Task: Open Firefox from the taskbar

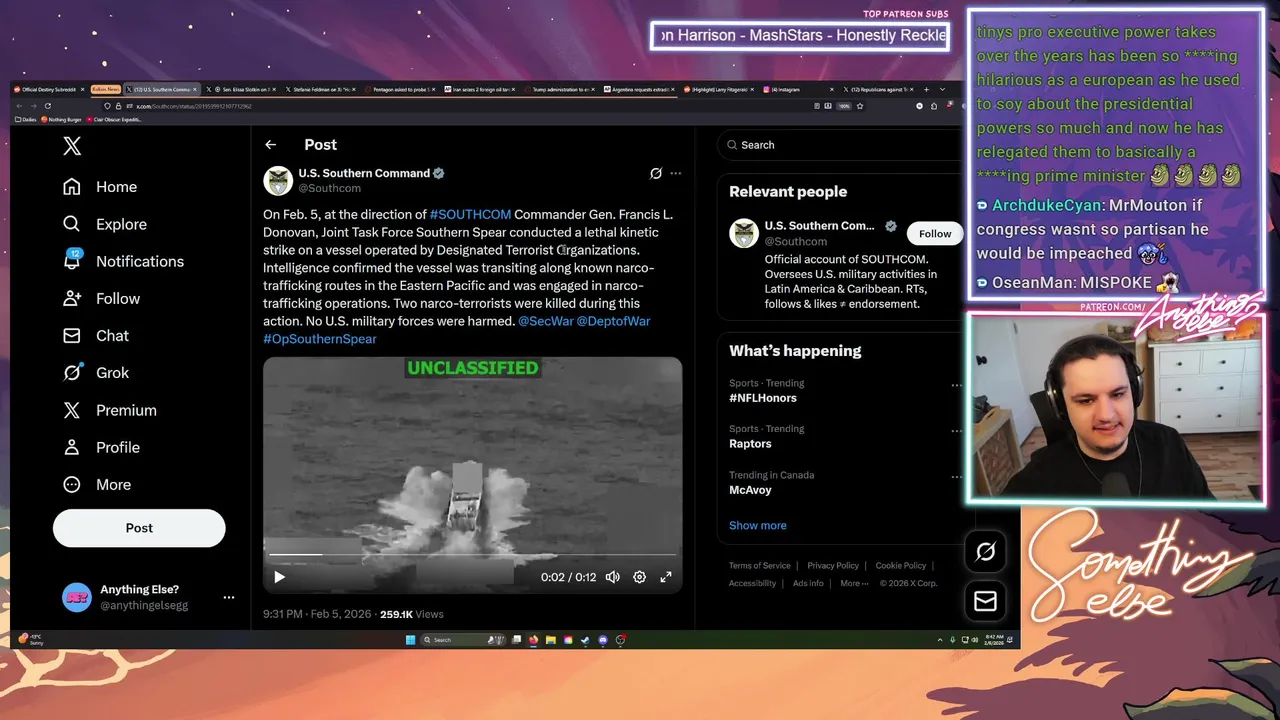Action: click(x=534, y=640)
